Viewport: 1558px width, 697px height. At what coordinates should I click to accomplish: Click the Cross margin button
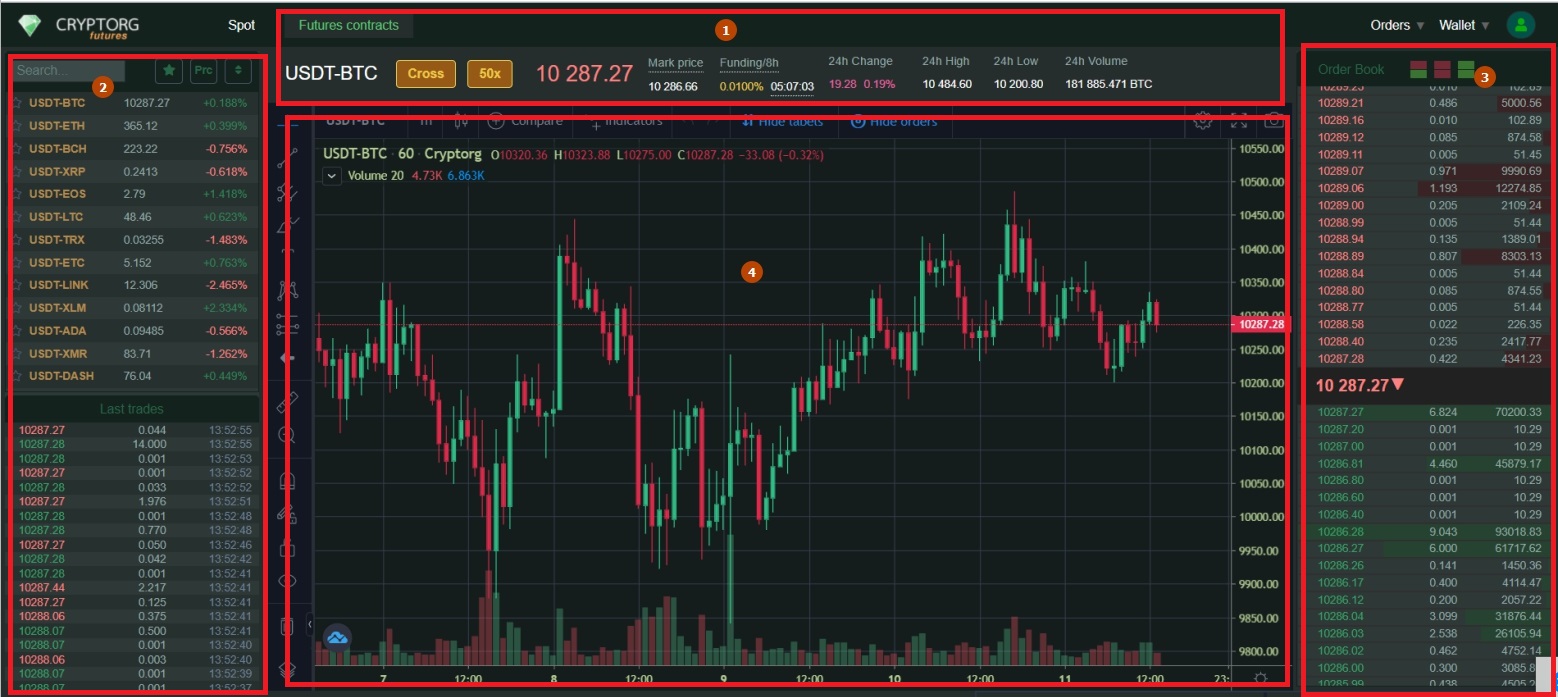tap(425, 73)
